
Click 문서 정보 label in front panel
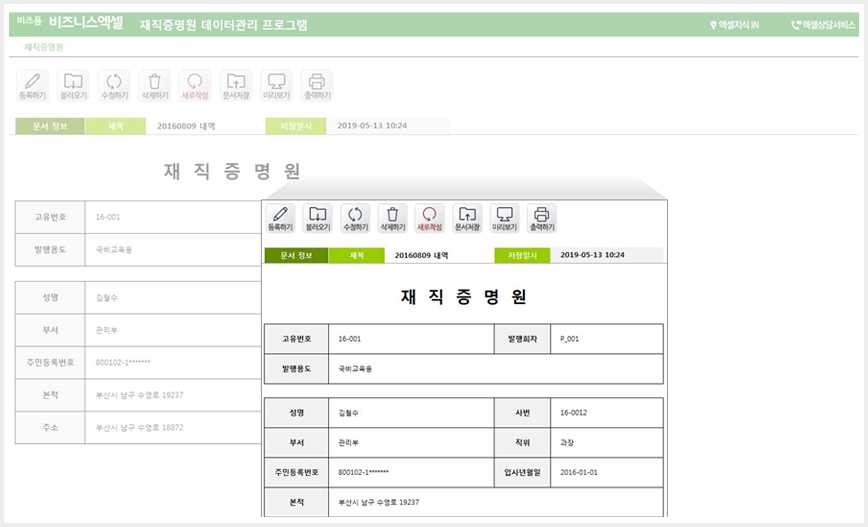[x=296, y=255]
